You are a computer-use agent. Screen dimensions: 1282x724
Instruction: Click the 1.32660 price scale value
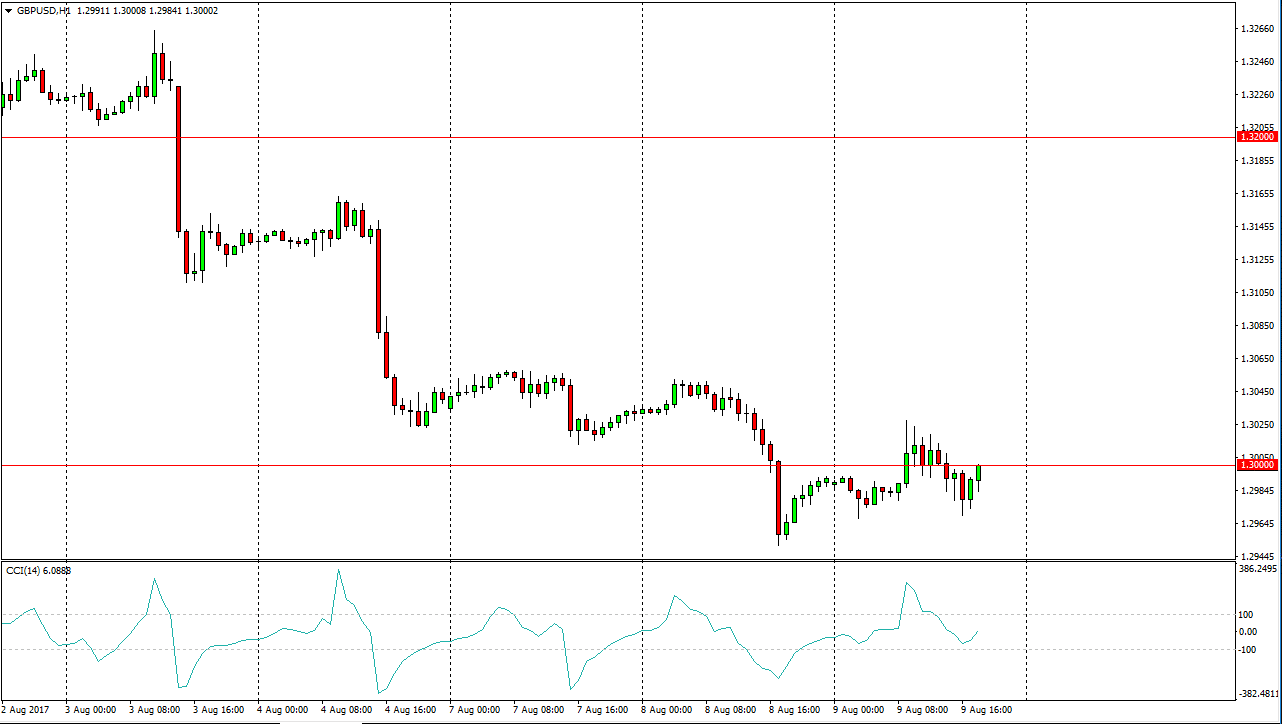click(1256, 29)
